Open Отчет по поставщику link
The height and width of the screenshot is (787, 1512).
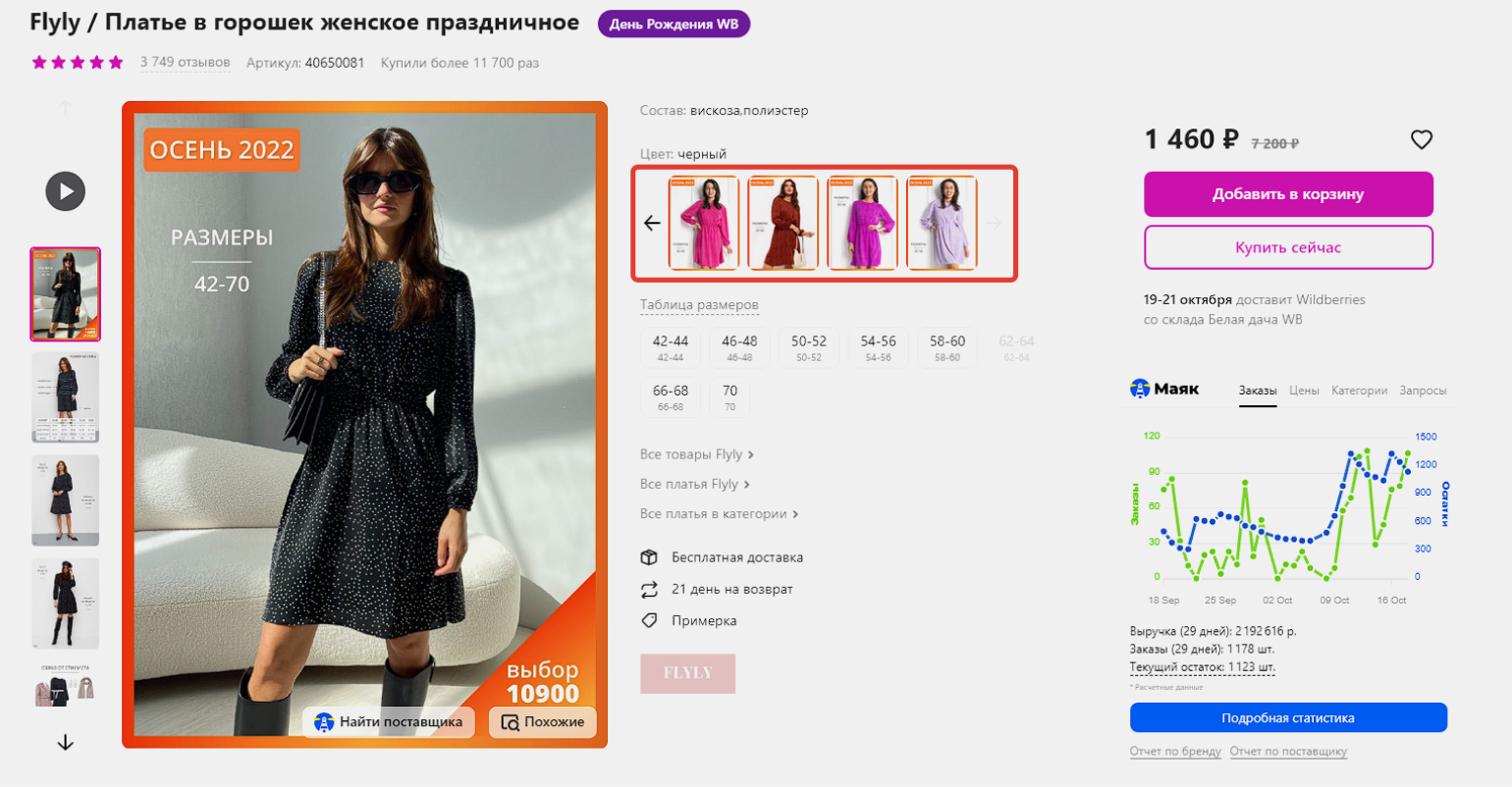1288,752
